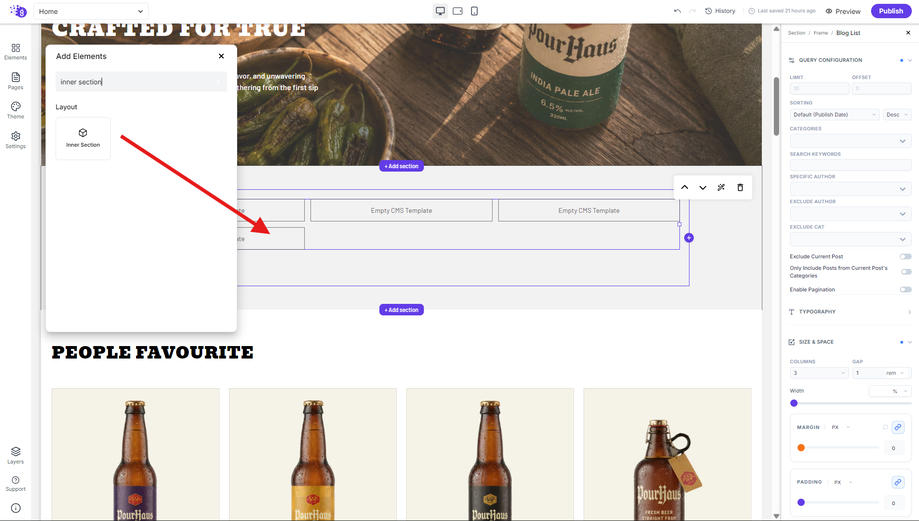The width and height of the screenshot is (919, 521).
Task: Click the builder logo icon
Action: 18,11
